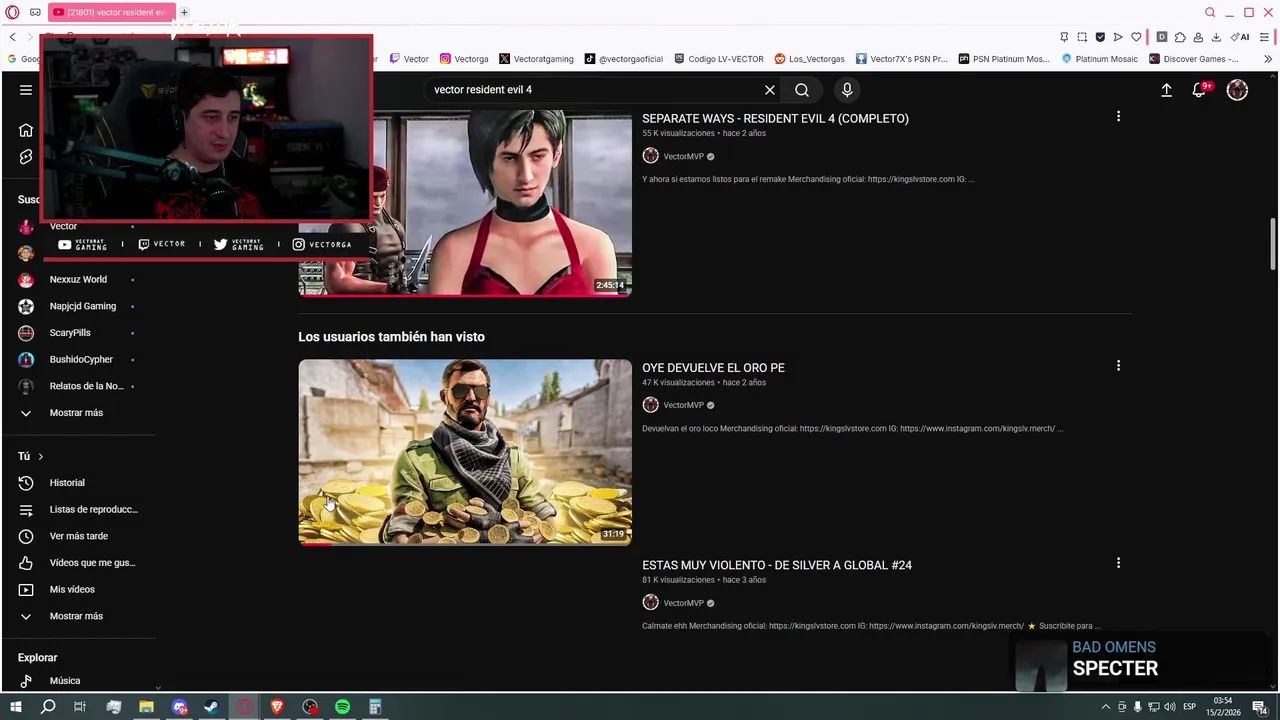
Task: Open Shorts from the sidebar
Action: coord(26,157)
